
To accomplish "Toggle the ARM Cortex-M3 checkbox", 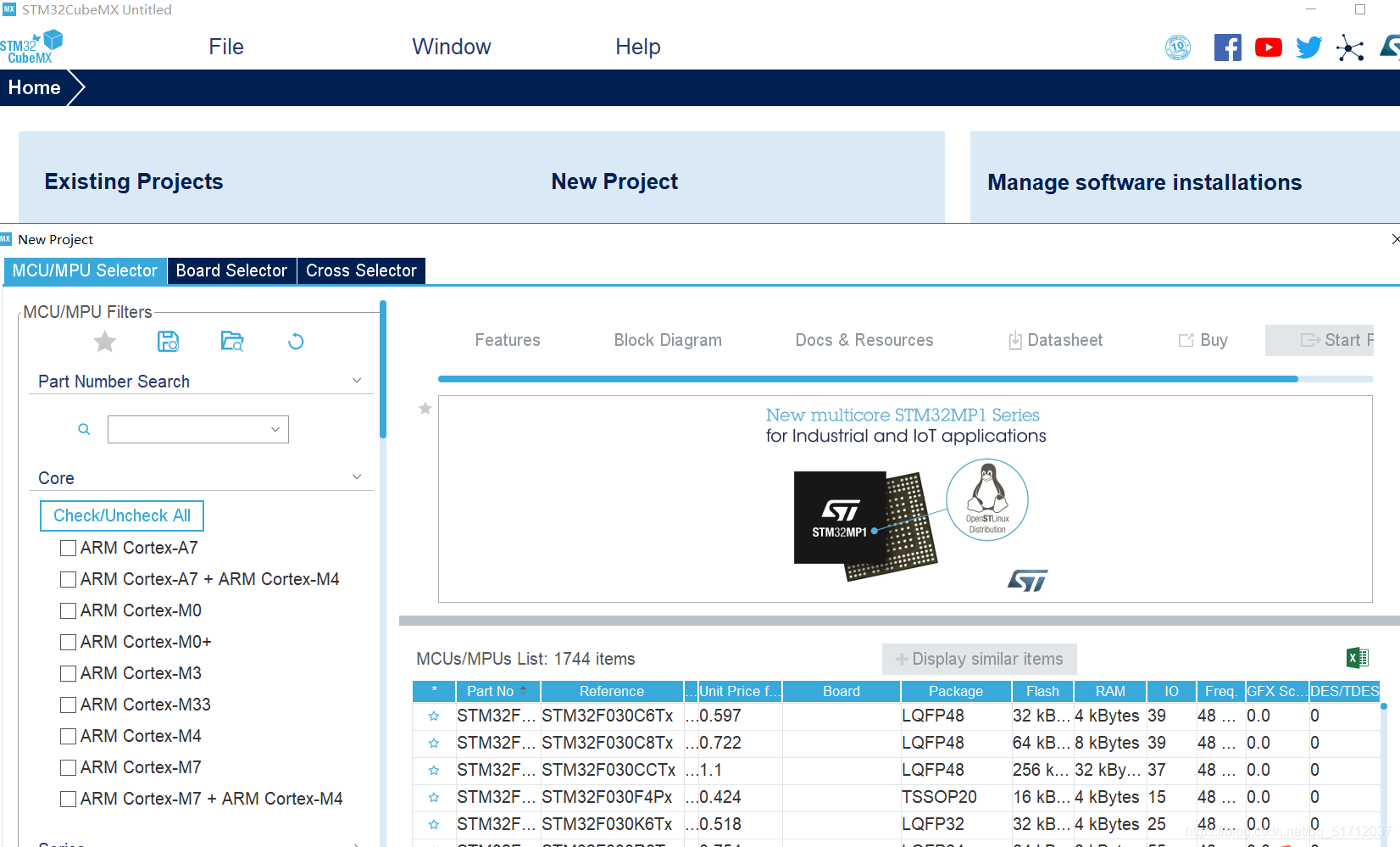I will pyautogui.click(x=69, y=674).
